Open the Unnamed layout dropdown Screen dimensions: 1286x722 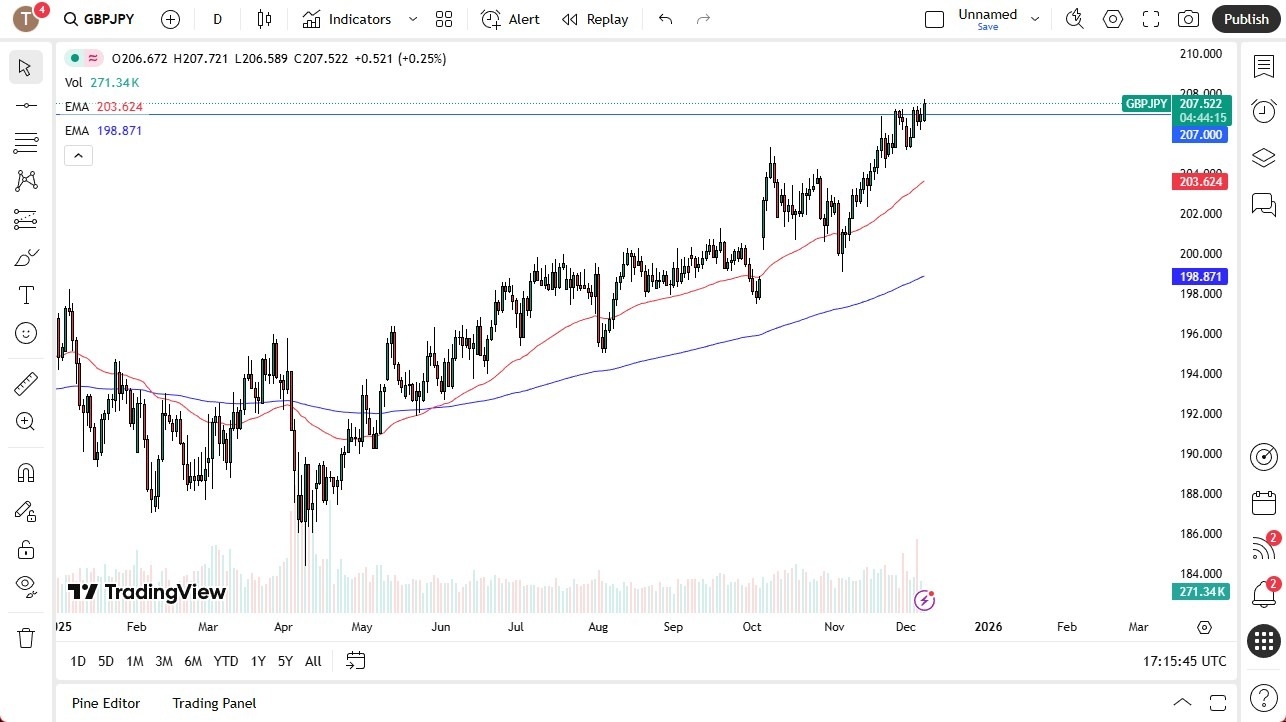coord(1035,18)
